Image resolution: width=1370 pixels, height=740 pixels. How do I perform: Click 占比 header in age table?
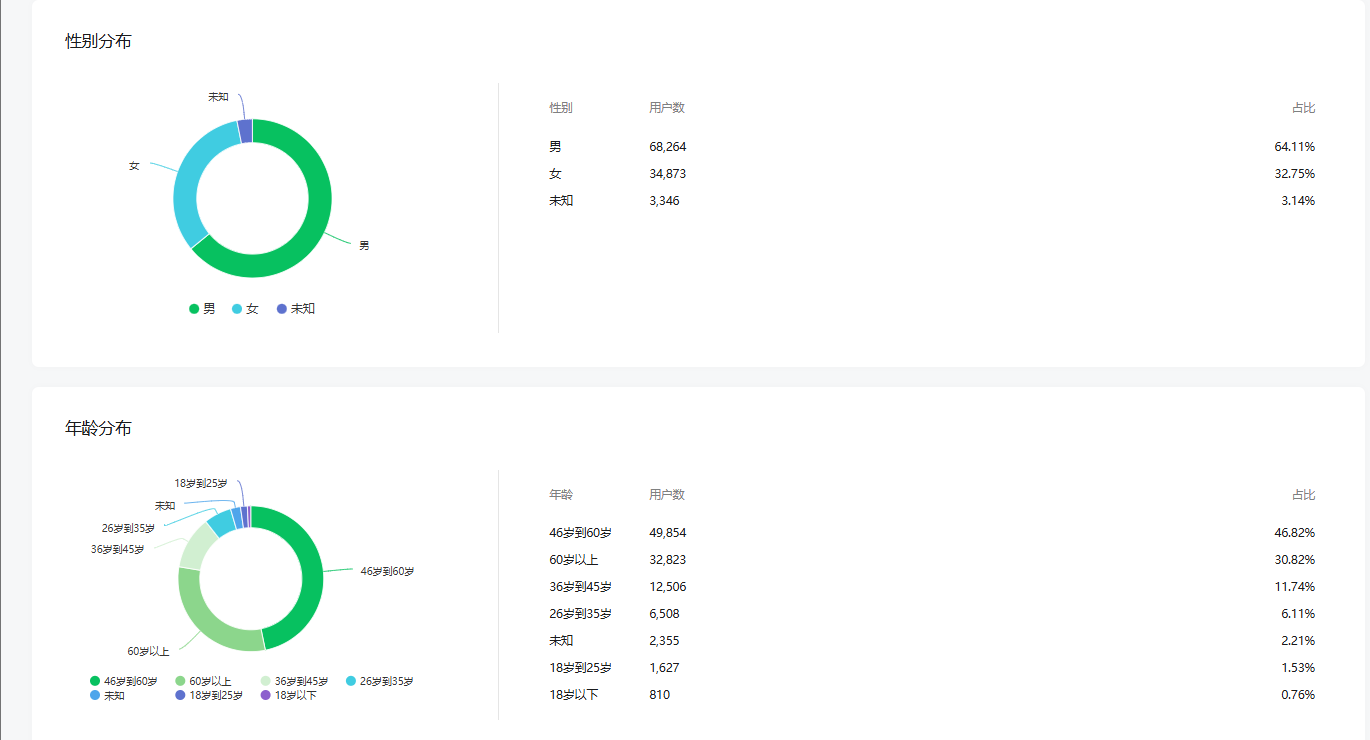click(x=1303, y=495)
